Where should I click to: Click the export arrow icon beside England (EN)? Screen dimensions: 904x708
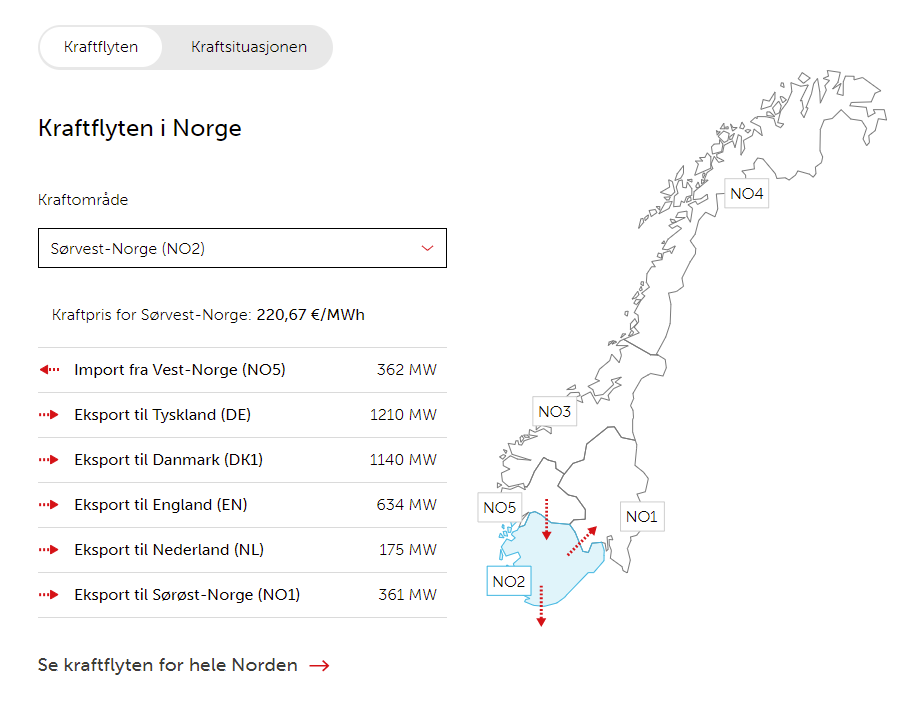[49, 504]
